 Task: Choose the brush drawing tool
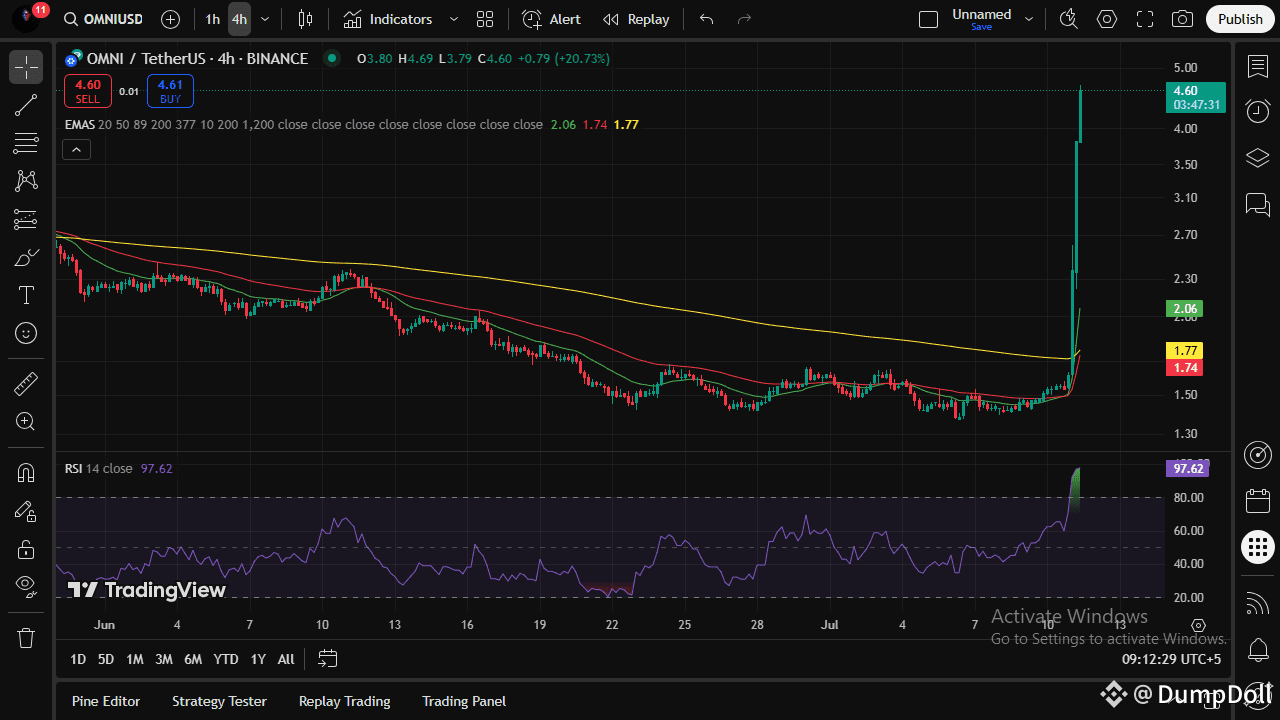pos(26,257)
